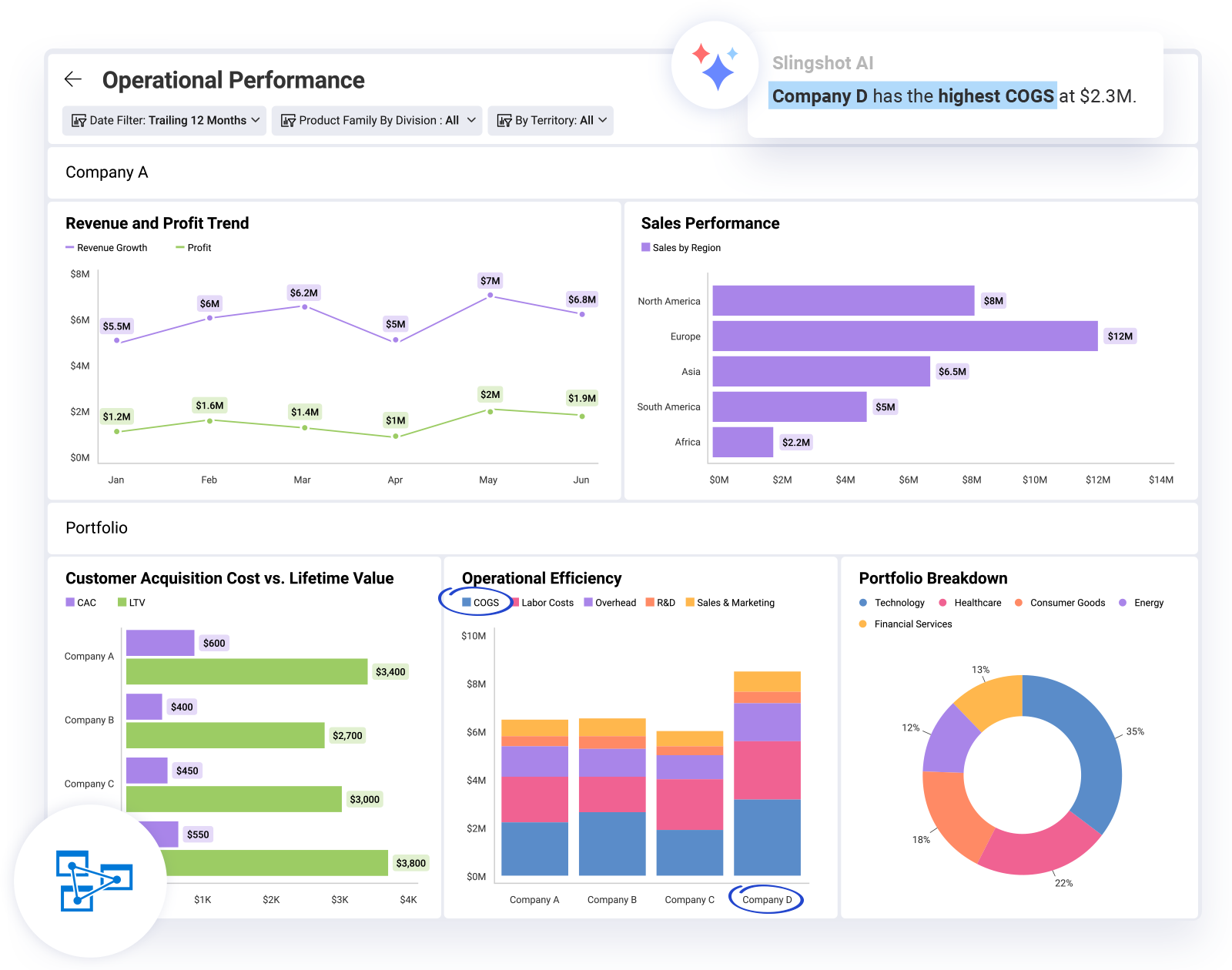Image resolution: width=1232 pixels, height=970 pixels.
Task: Click the Portfolio section header
Action: click(x=96, y=528)
